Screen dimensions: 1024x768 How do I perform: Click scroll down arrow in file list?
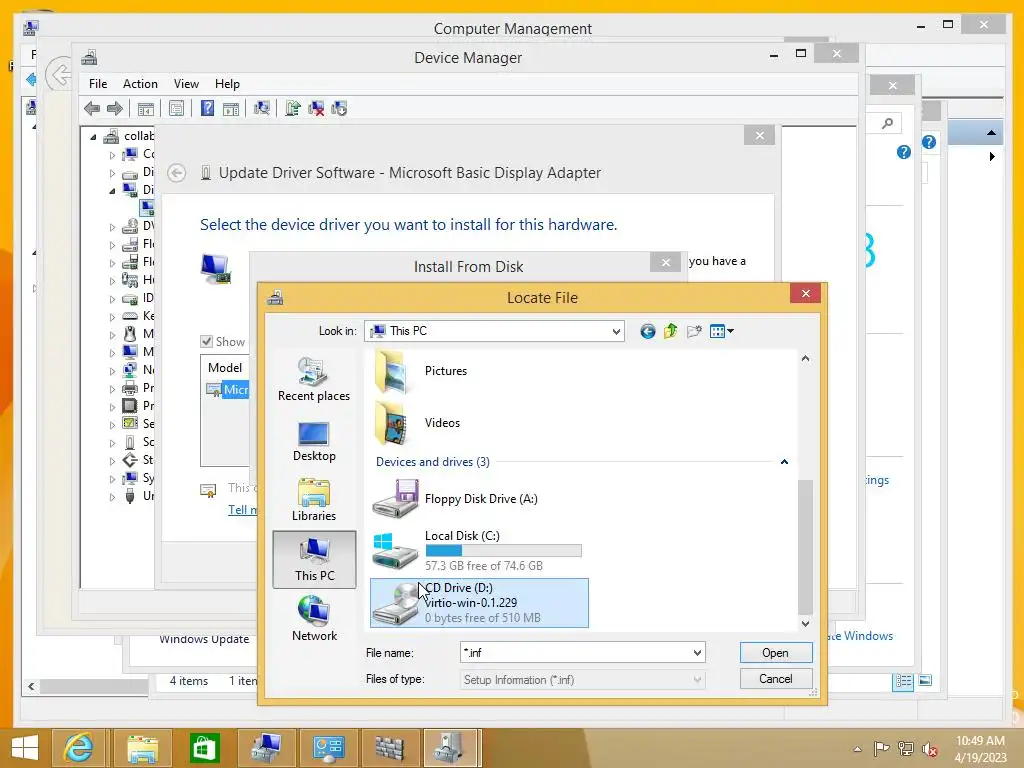click(805, 623)
